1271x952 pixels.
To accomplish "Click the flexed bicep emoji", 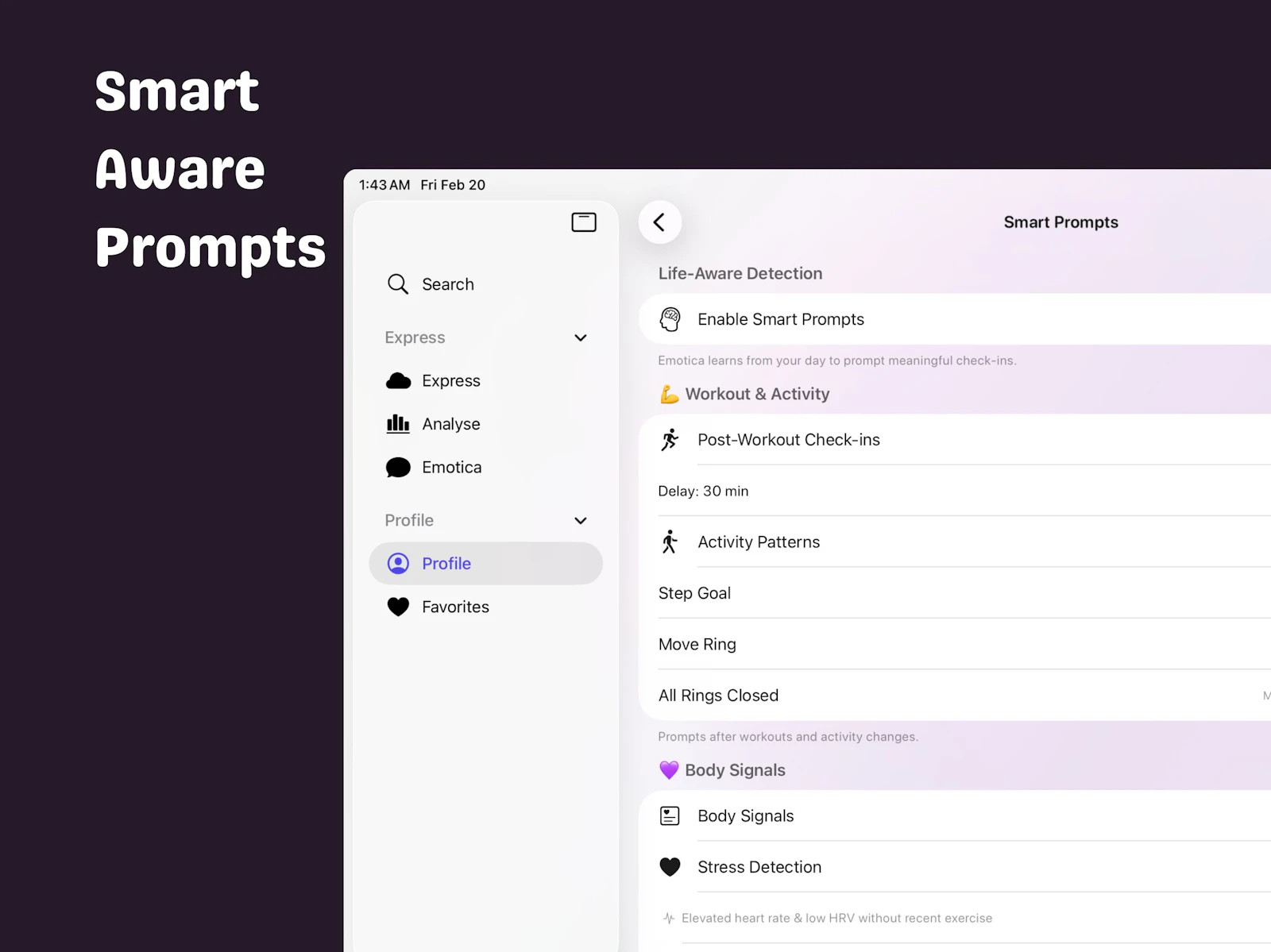I will [670, 394].
